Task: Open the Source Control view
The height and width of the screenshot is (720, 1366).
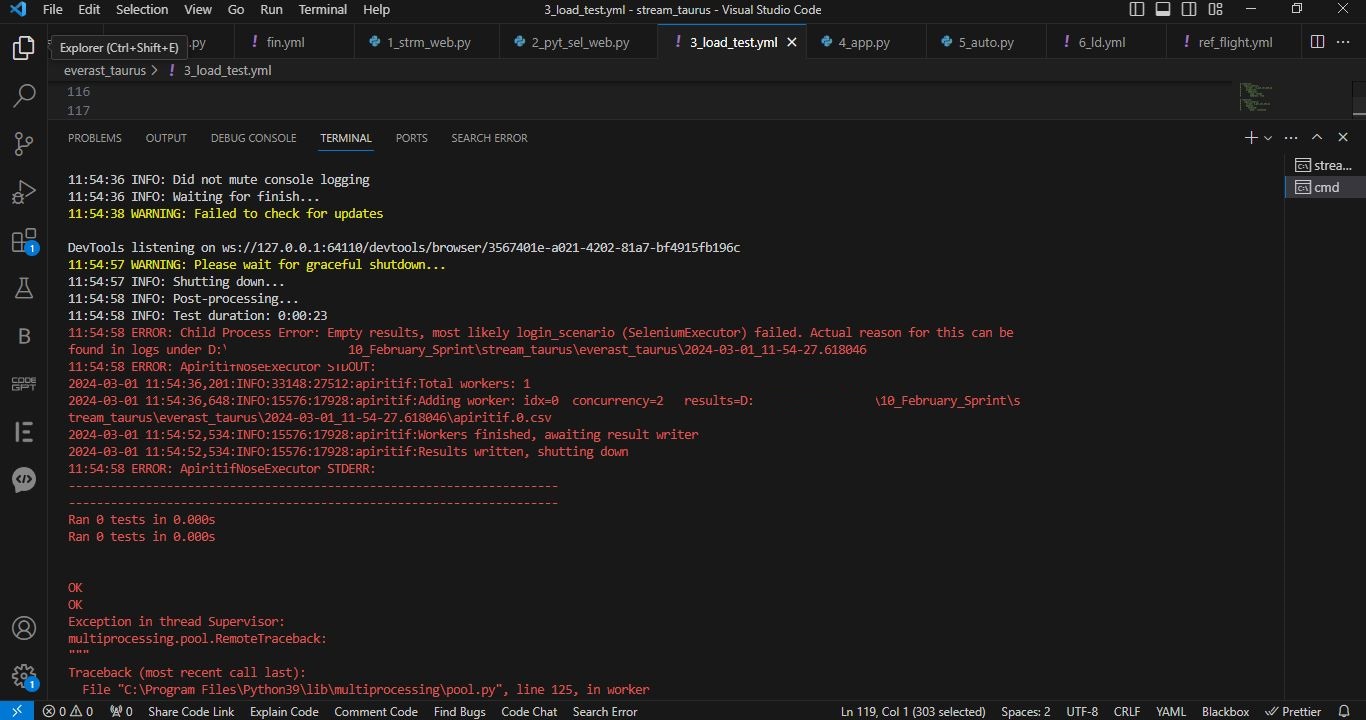Action: pos(23,144)
